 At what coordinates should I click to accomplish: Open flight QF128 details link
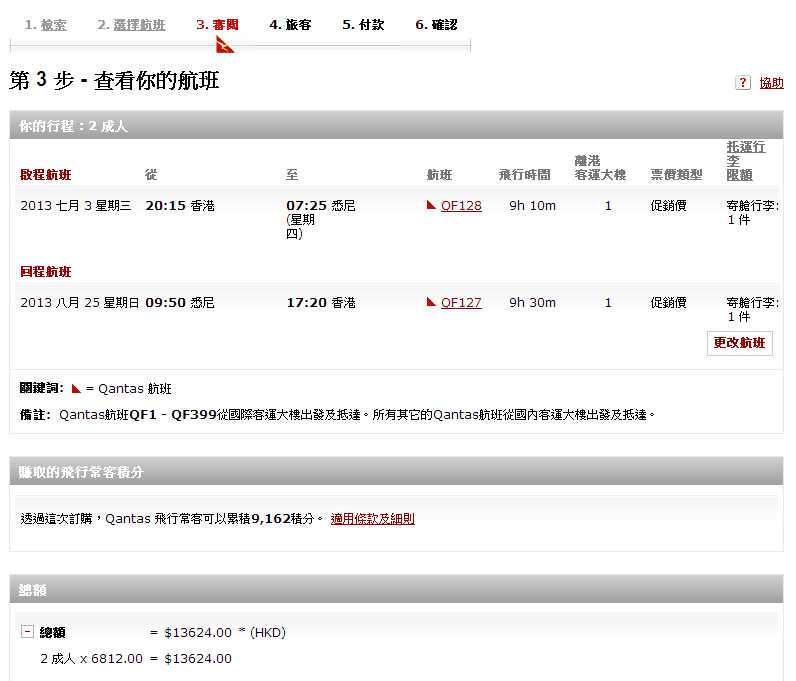(461, 206)
